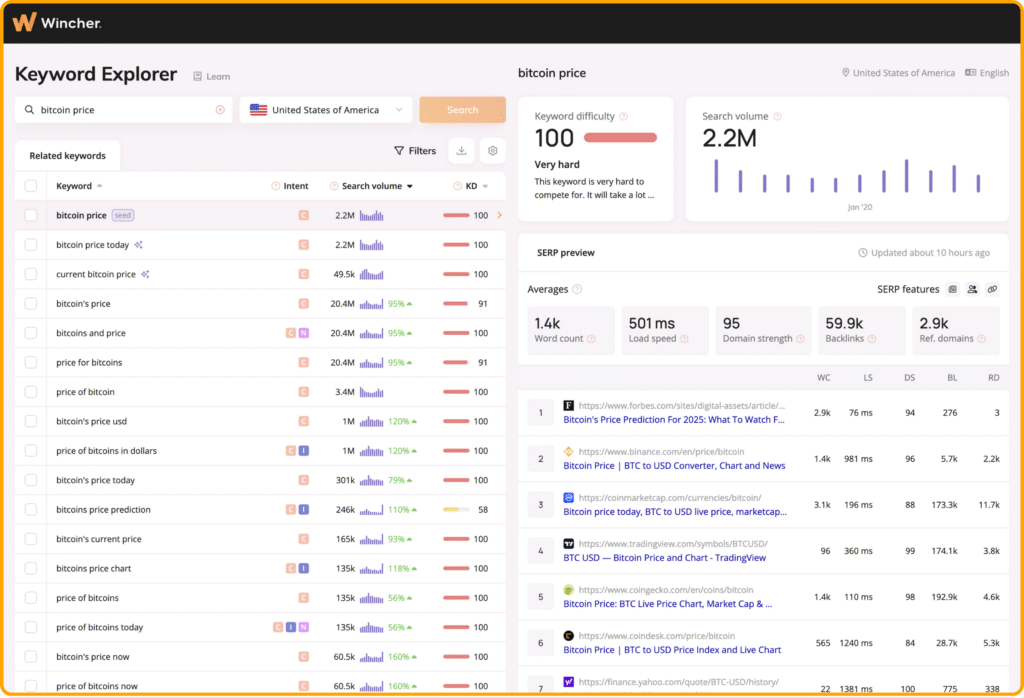1024x698 pixels.
Task: Open the United States of America country dropdown
Action: [x=326, y=110]
